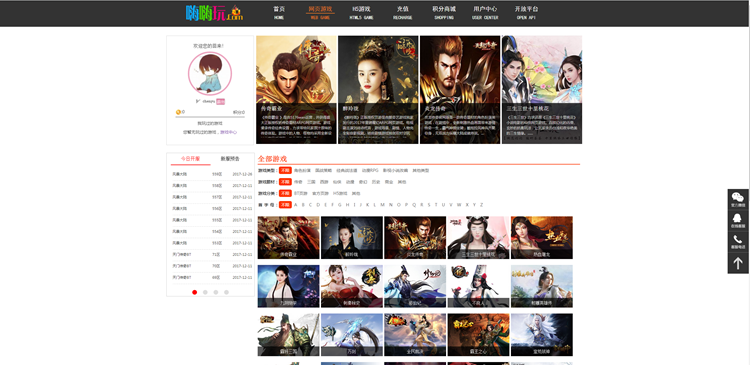Select 不限 in the 游戏类型 row
The height and width of the screenshot is (365, 750).
285,170
